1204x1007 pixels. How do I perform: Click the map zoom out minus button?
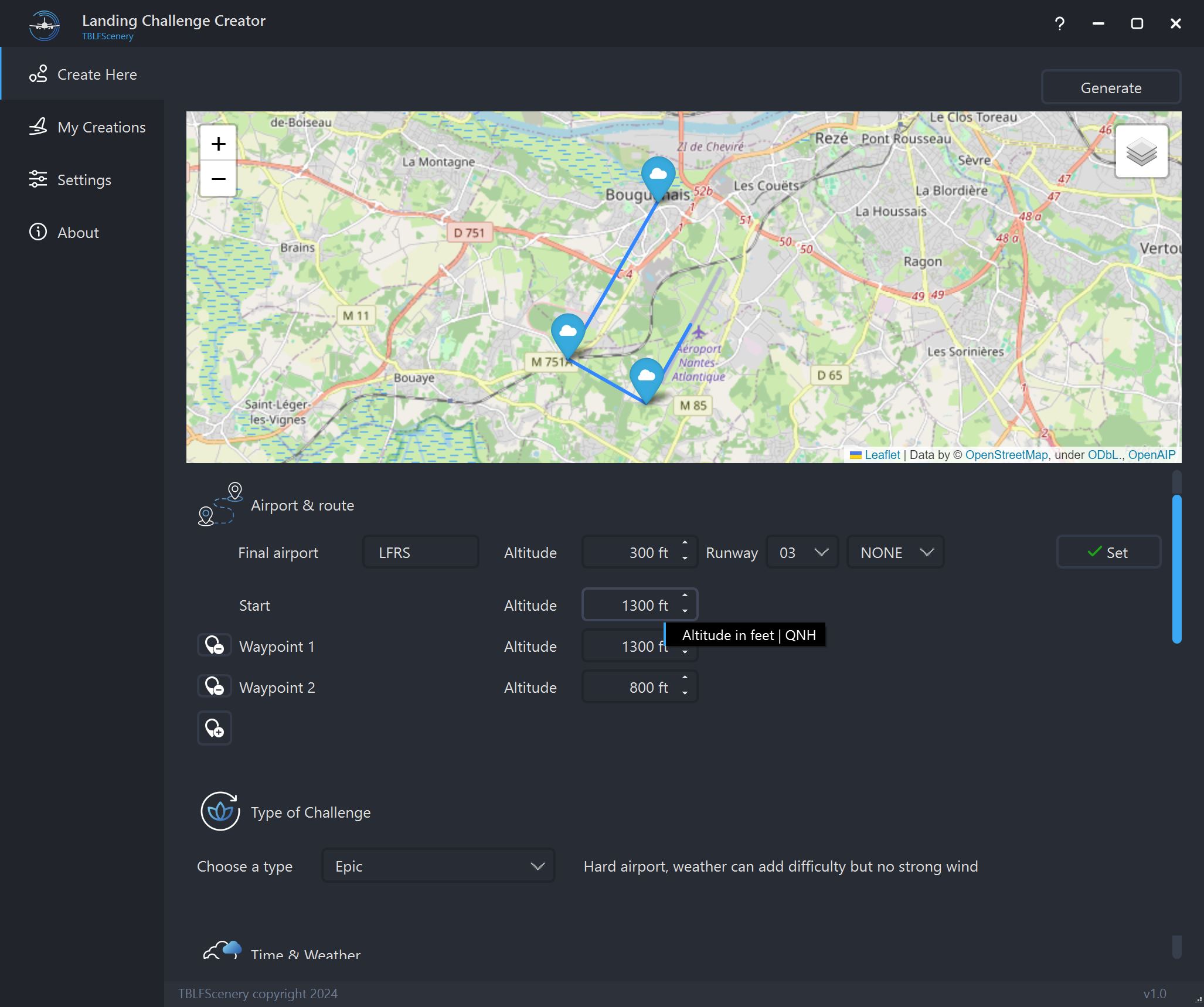[218, 179]
